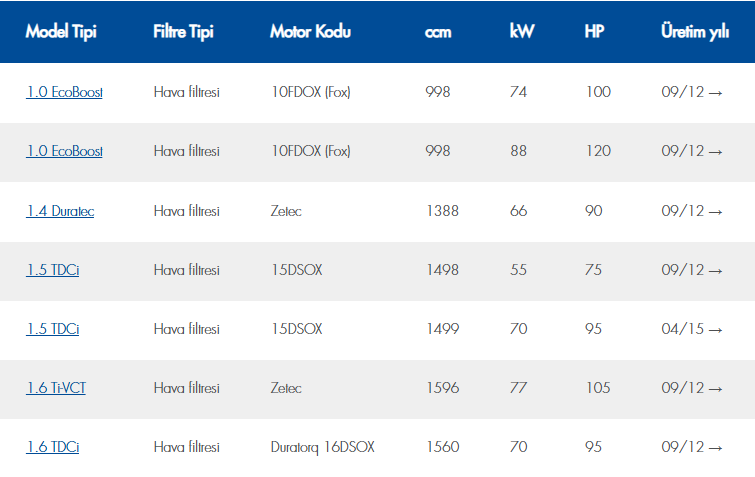The height and width of the screenshot is (477, 755).
Task: Open the 1.5 TDCi 04/15 model link
Action: click(52, 329)
